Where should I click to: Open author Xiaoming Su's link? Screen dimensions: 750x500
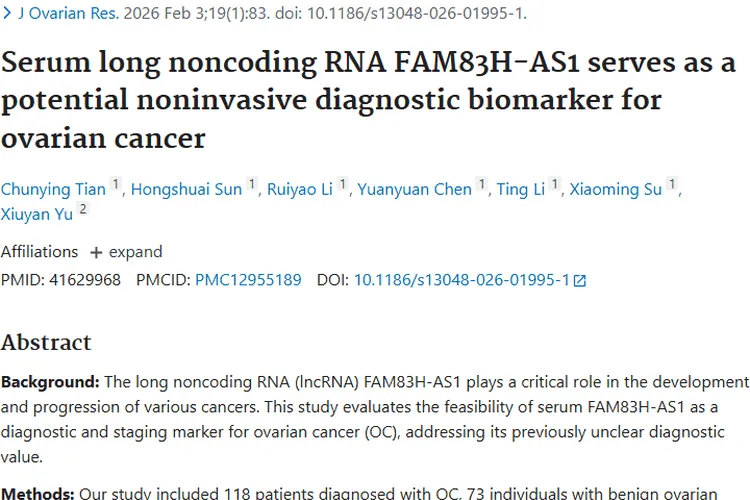point(615,189)
